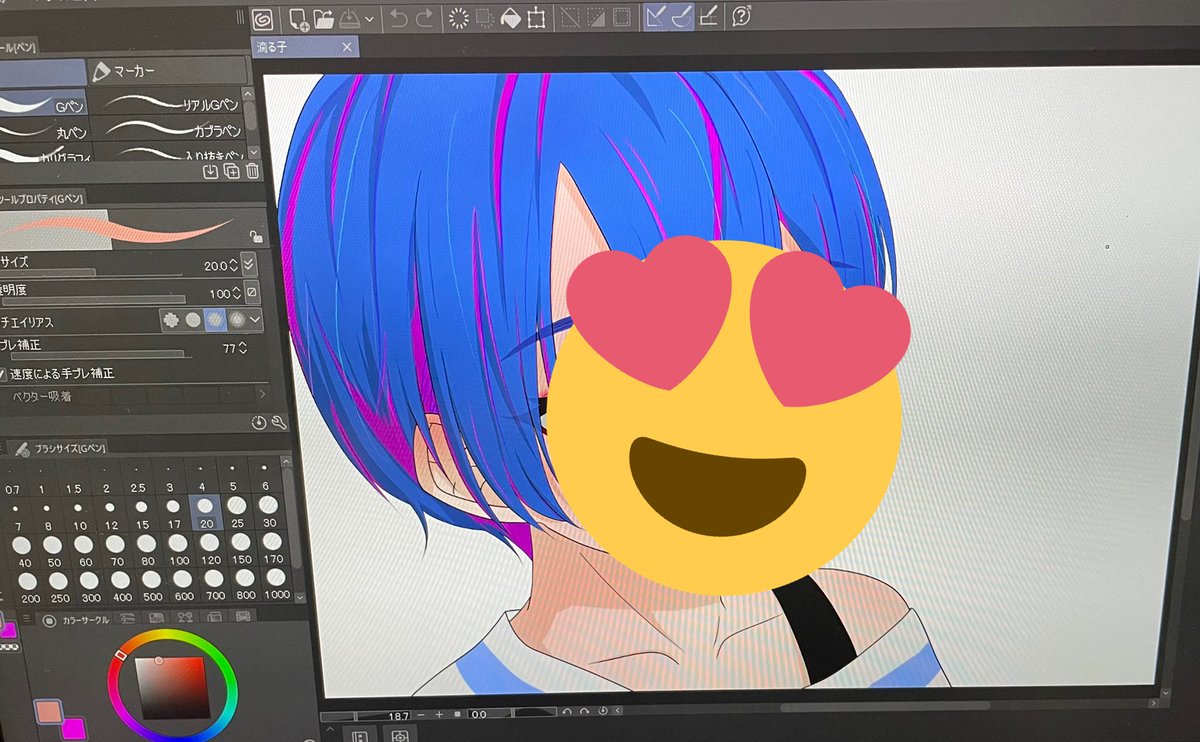Redo the undone action
Image resolution: width=1200 pixels, height=742 pixels.
(x=424, y=17)
